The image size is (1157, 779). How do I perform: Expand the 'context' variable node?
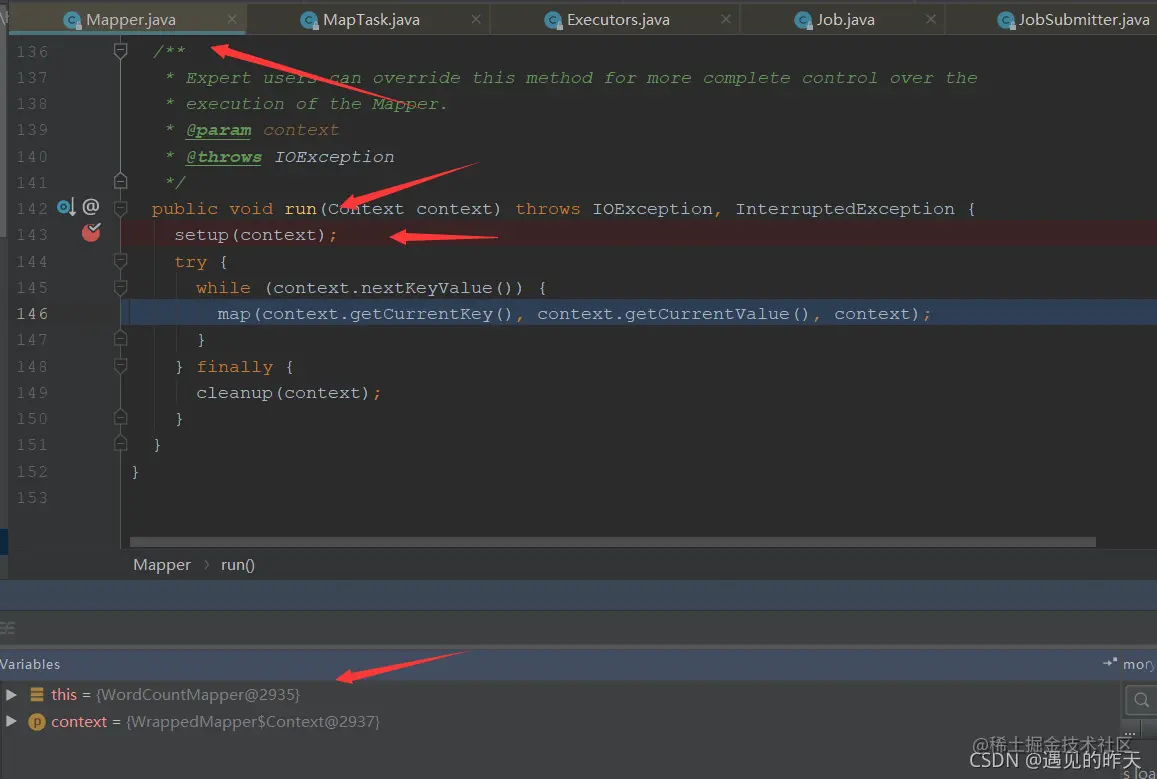pos(11,721)
